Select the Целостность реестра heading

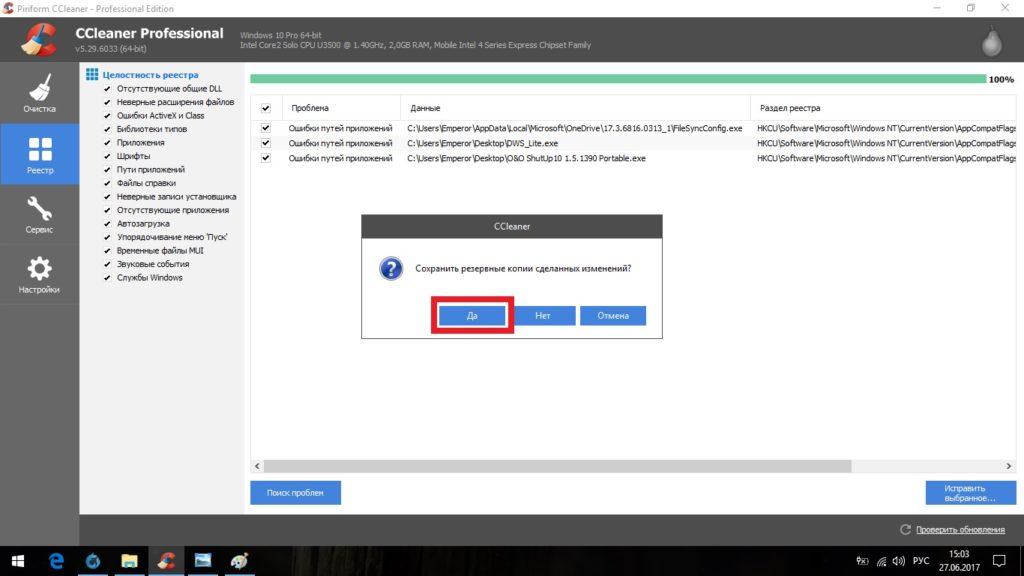click(150, 74)
